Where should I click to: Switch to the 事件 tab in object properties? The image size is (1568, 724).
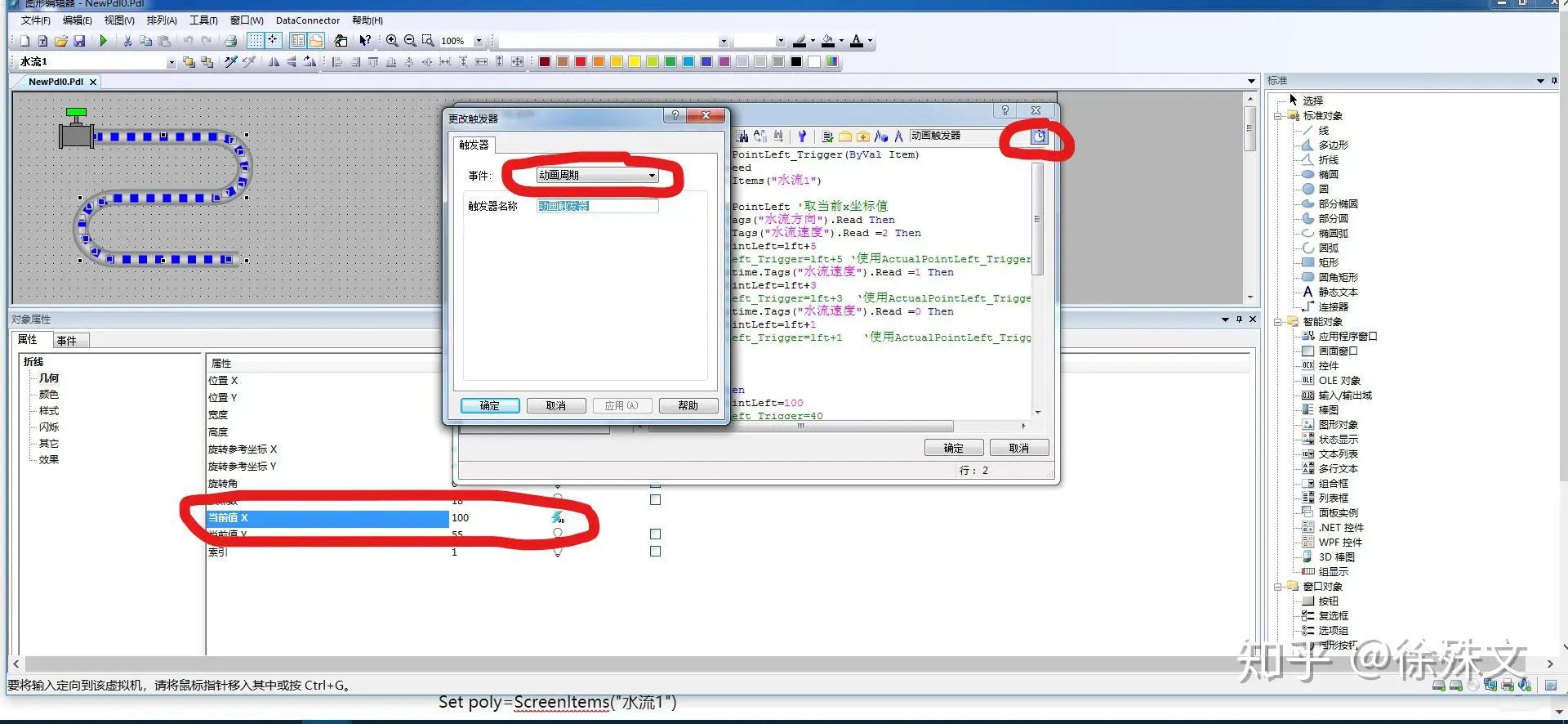67,341
